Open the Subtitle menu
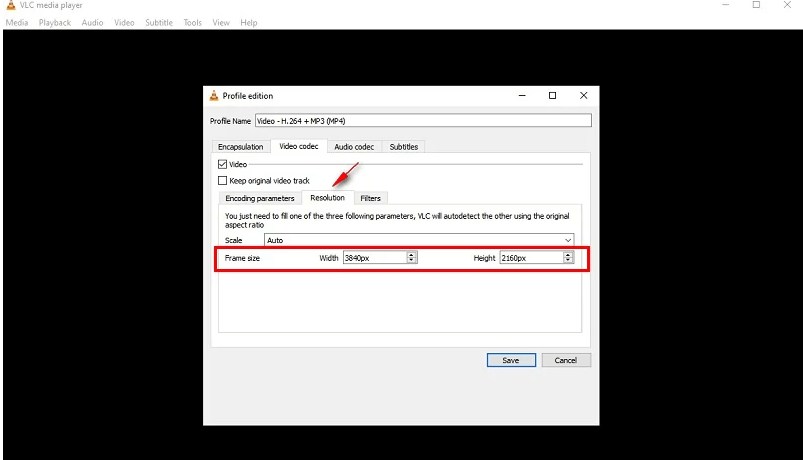The image size is (803, 460). click(x=159, y=23)
